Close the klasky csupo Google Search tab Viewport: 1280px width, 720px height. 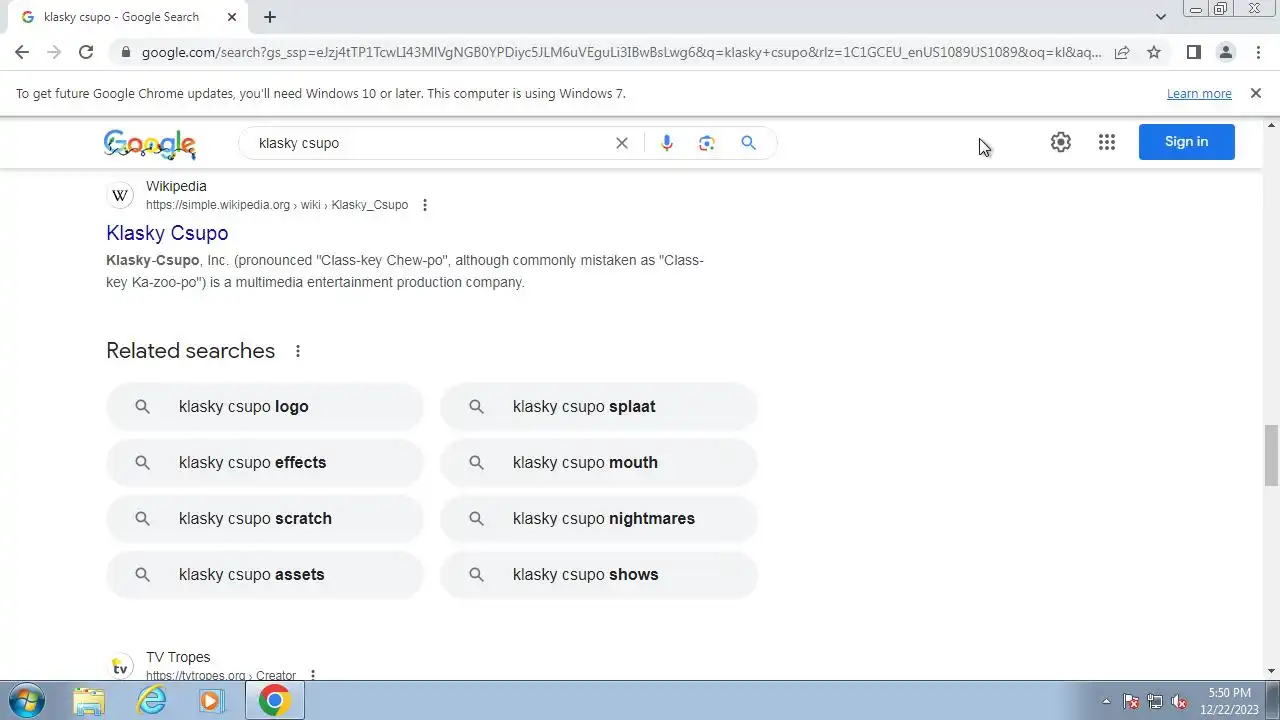(x=232, y=17)
